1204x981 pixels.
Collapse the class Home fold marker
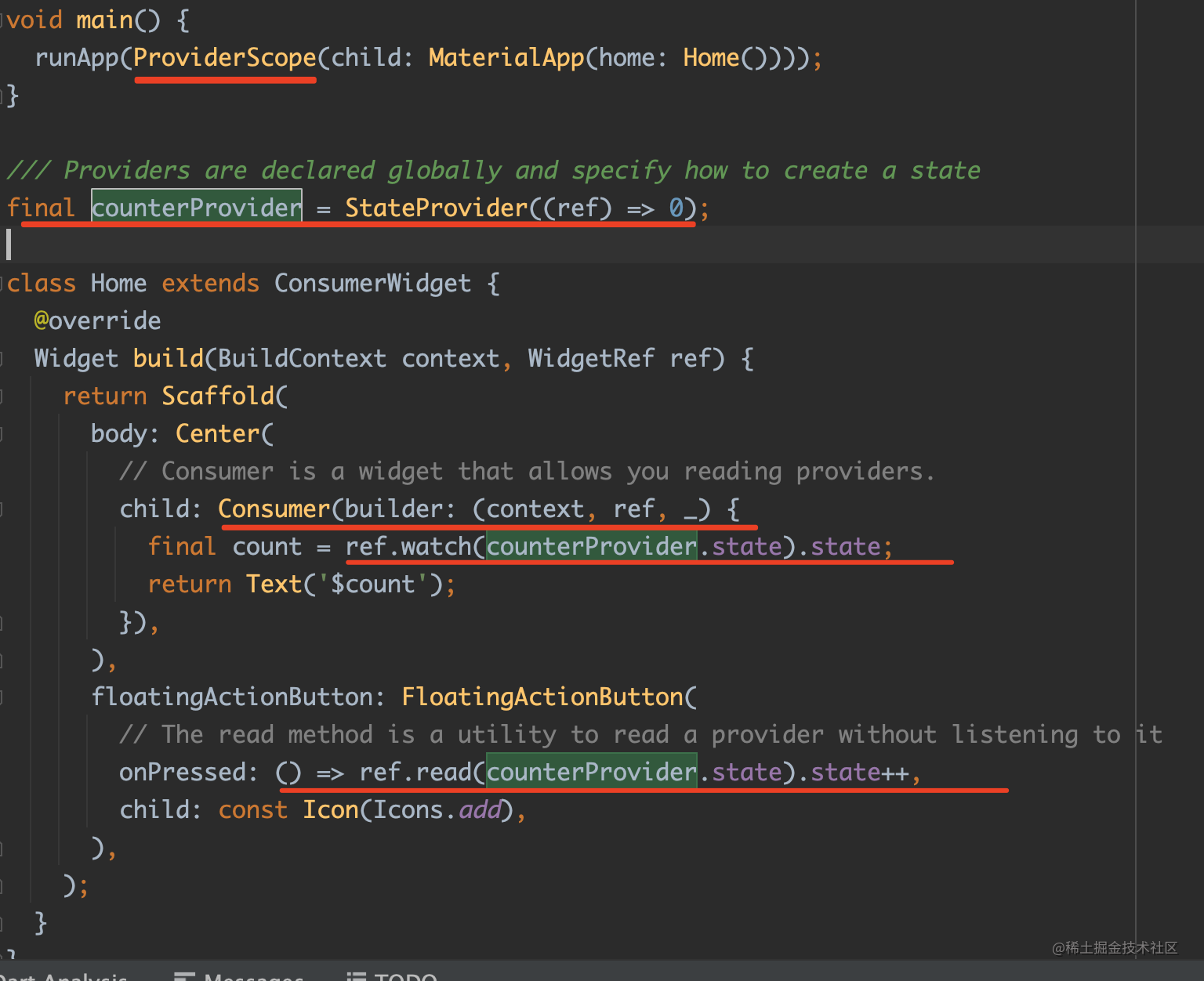point(2,284)
